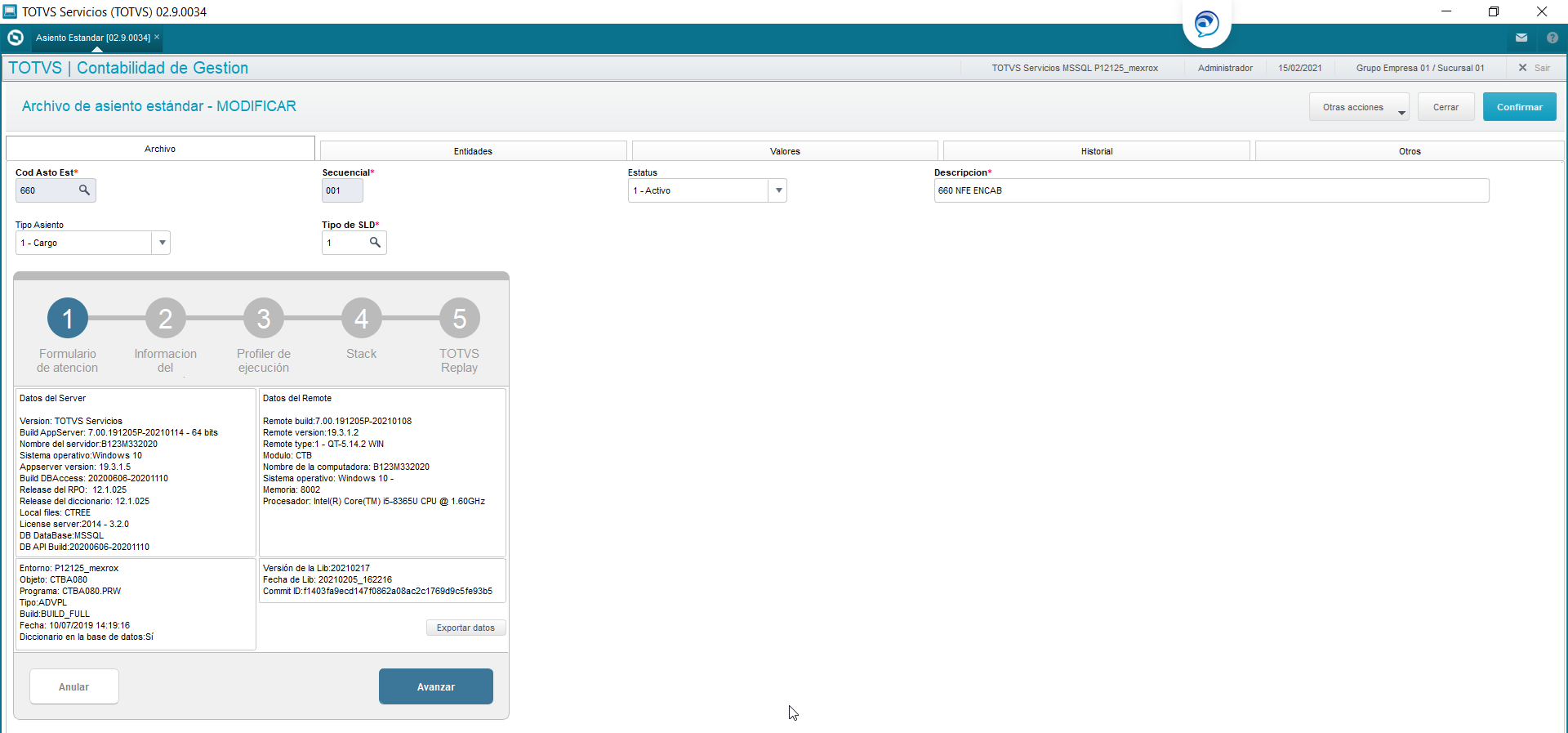This screenshot has width=1568, height=733.
Task: Switch to the Historial tab
Action: click(1097, 151)
